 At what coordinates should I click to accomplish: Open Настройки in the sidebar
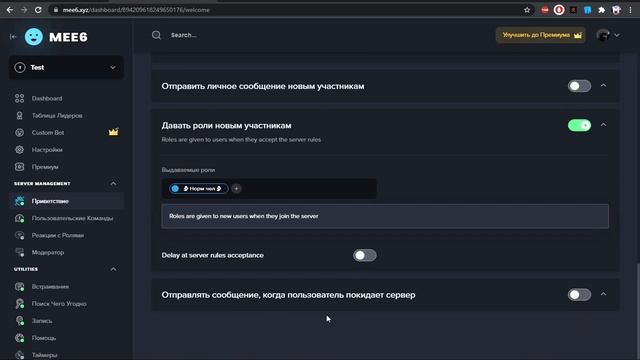click(47, 150)
